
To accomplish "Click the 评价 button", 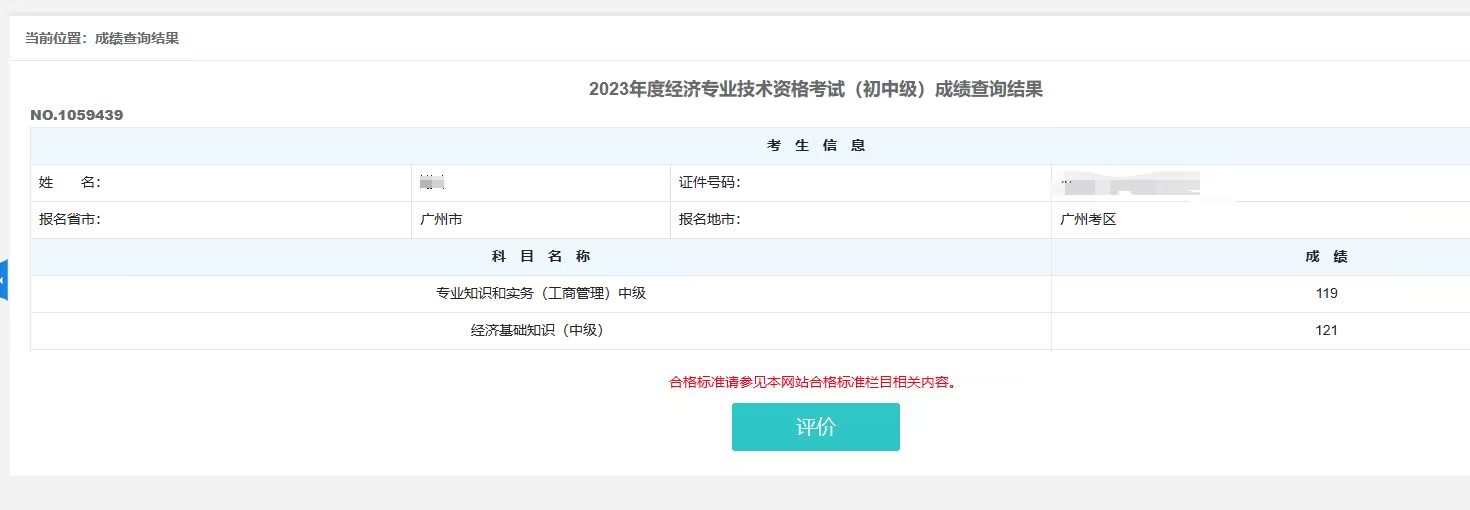I will tap(815, 427).
